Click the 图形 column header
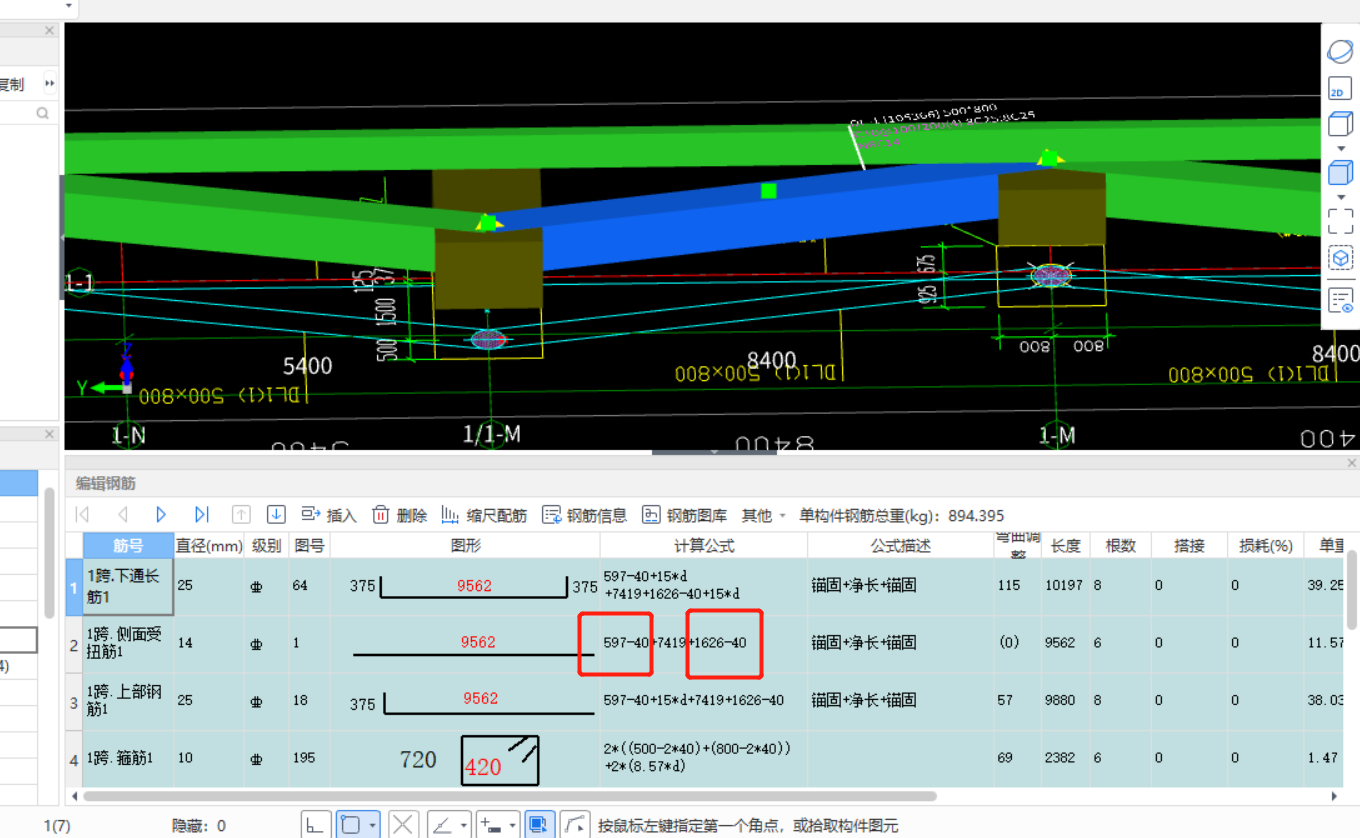 coord(465,545)
